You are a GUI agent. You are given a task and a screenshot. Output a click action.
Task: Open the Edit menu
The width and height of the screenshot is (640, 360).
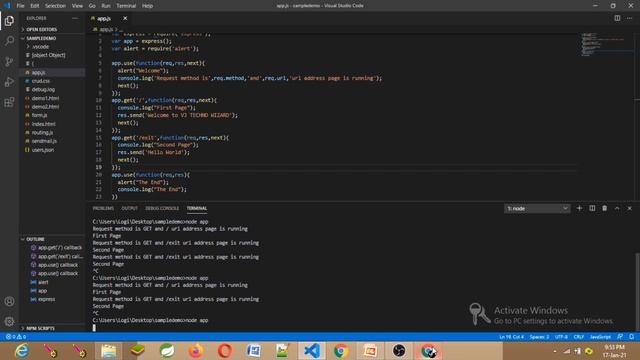coord(35,6)
